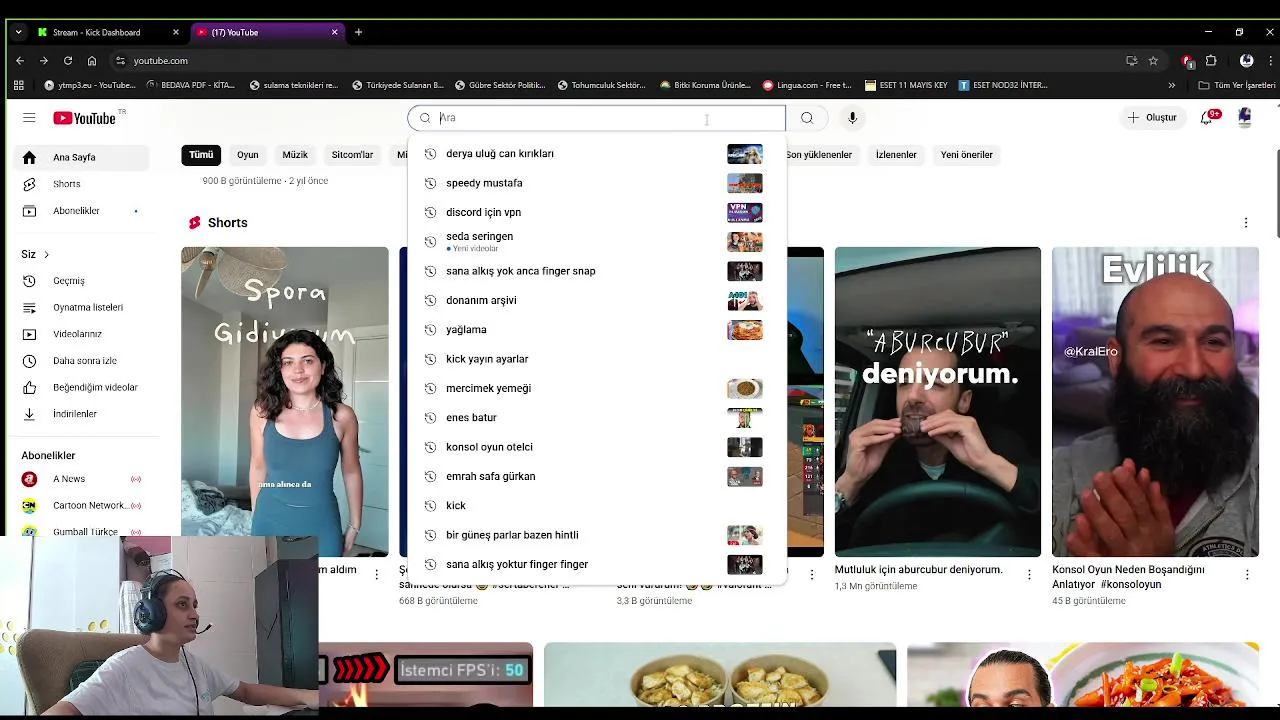Image resolution: width=1280 pixels, height=720 pixels.
Task: Select suggestion discord için vpn
Action: 597,212
